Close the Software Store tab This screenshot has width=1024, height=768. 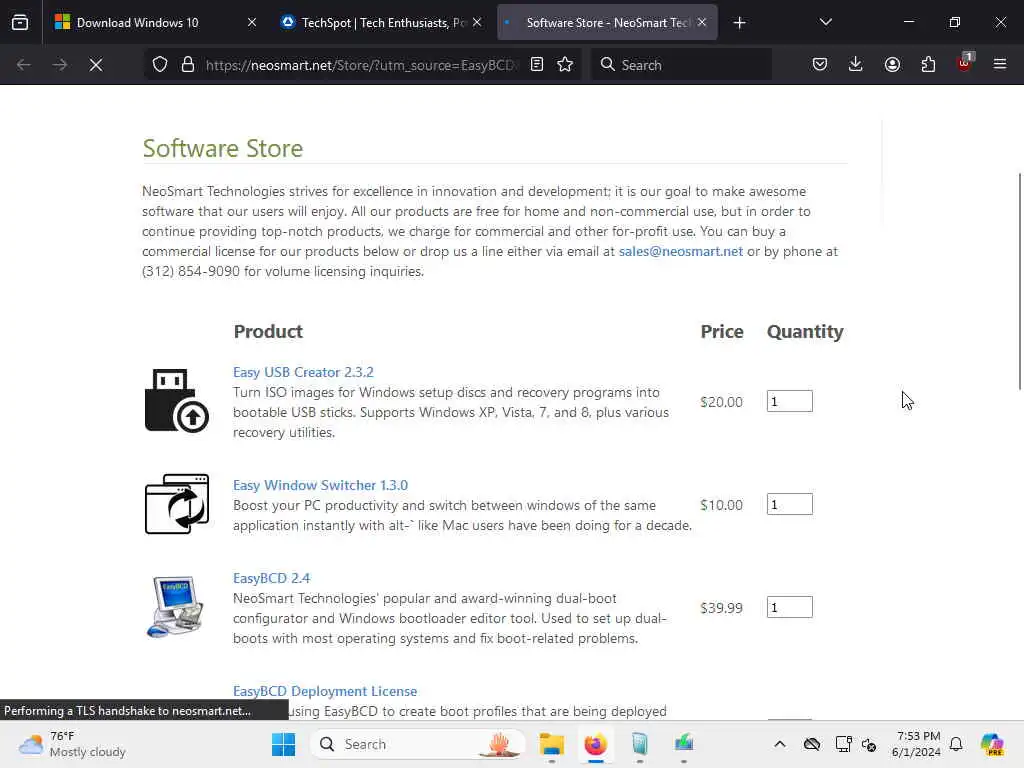click(x=702, y=22)
